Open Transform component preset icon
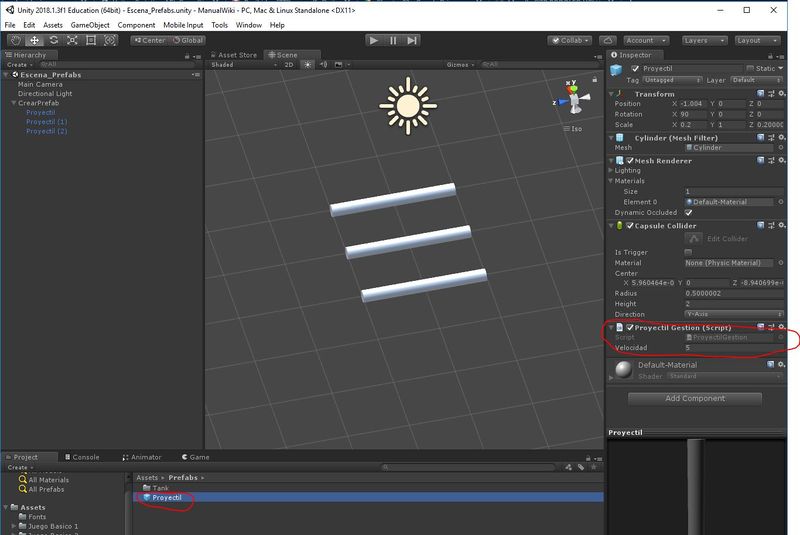Image resolution: width=800 pixels, height=535 pixels. coord(771,94)
